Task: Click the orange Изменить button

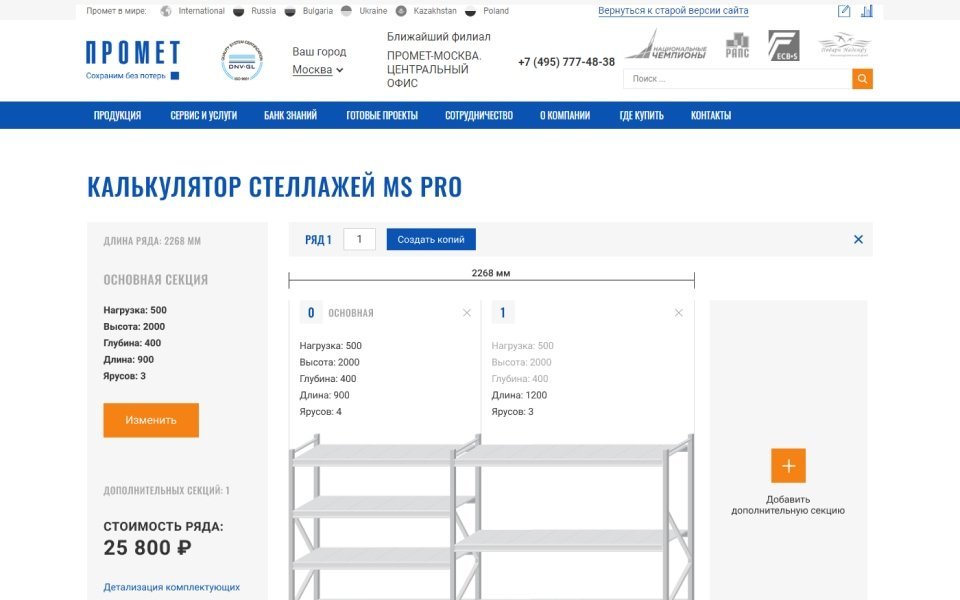Action: pos(151,420)
